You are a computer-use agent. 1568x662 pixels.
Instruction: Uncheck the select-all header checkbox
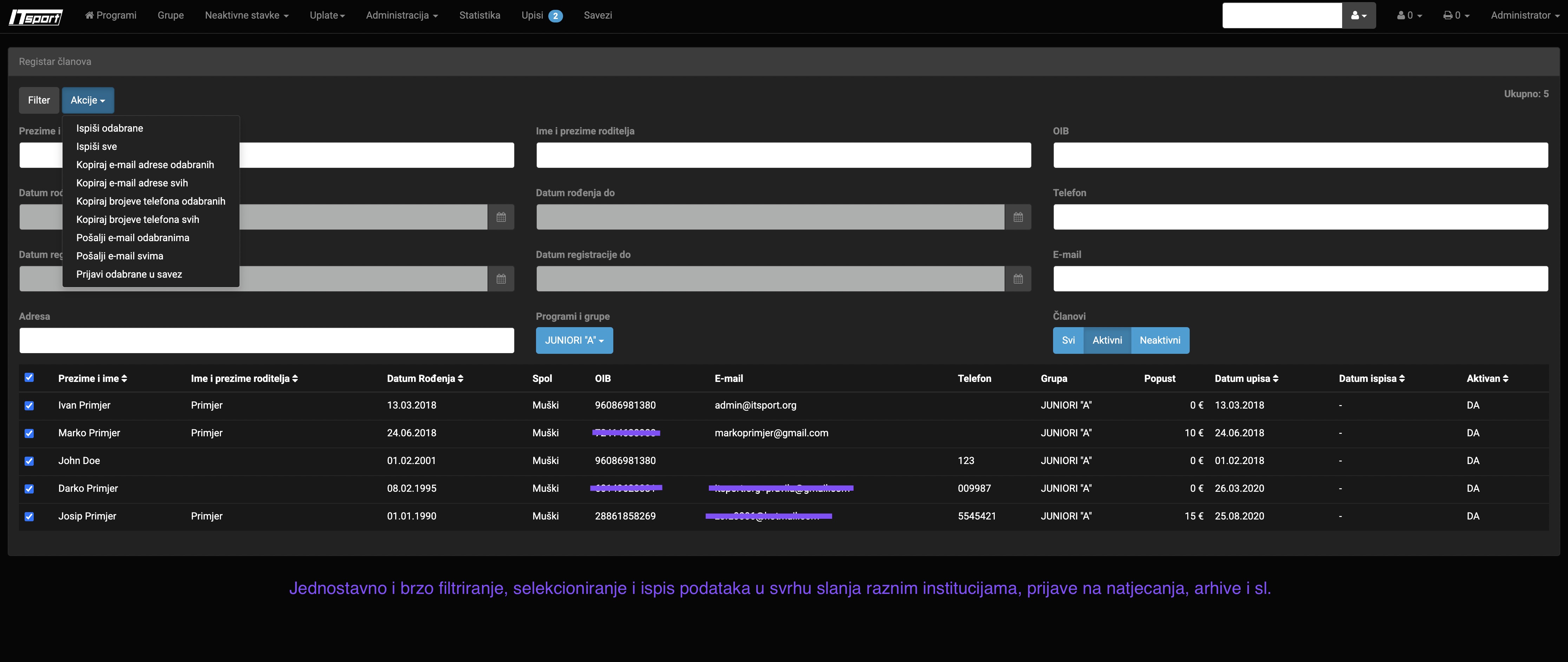click(x=29, y=378)
